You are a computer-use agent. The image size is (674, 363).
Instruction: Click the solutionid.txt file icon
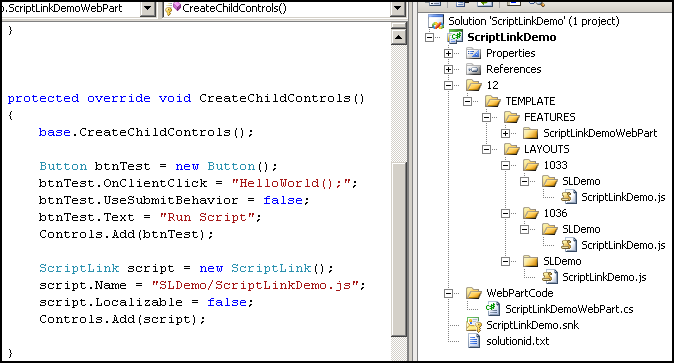click(474, 341)
